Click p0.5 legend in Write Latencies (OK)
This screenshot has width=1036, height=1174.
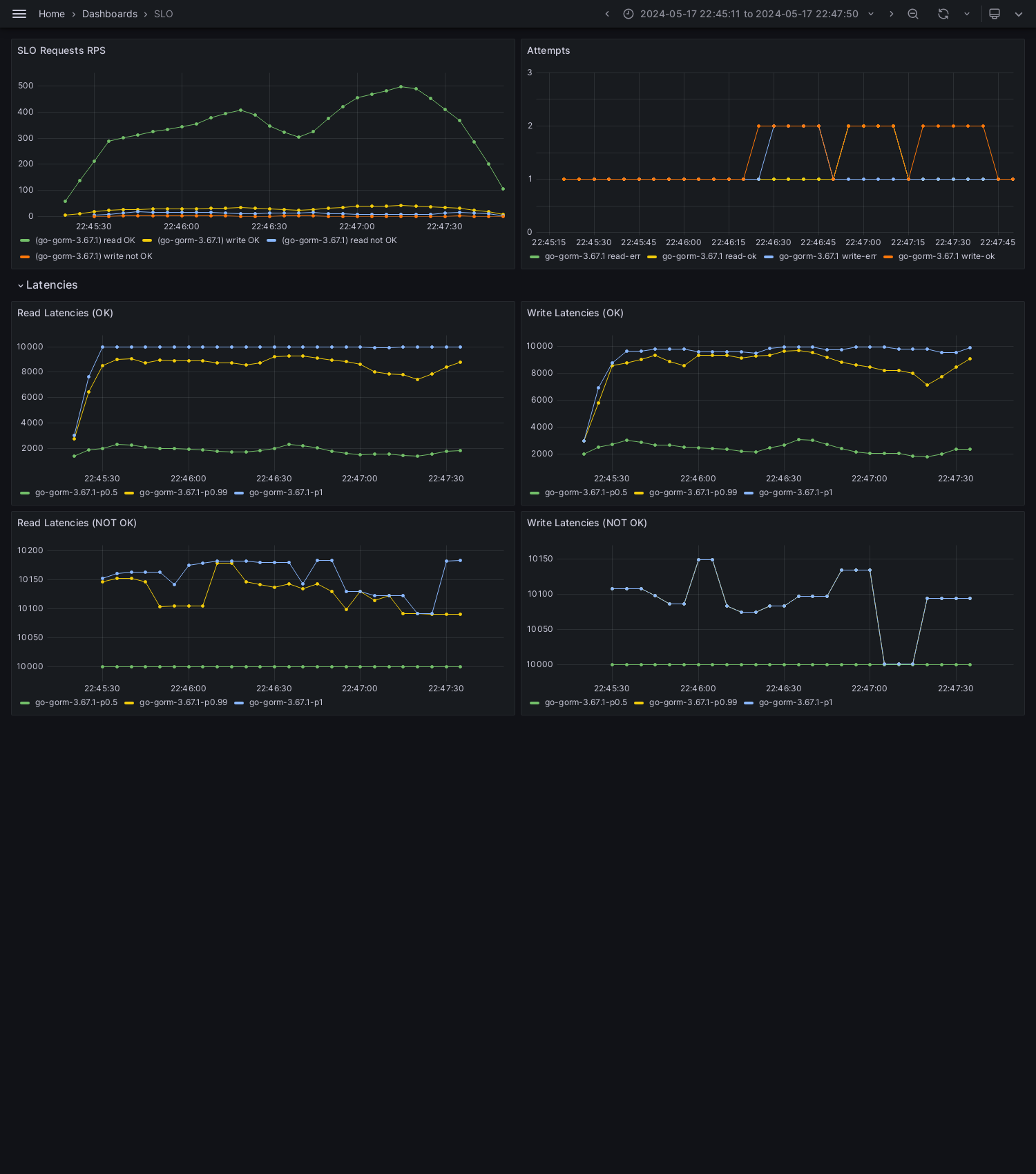click(x=586, y=492)
